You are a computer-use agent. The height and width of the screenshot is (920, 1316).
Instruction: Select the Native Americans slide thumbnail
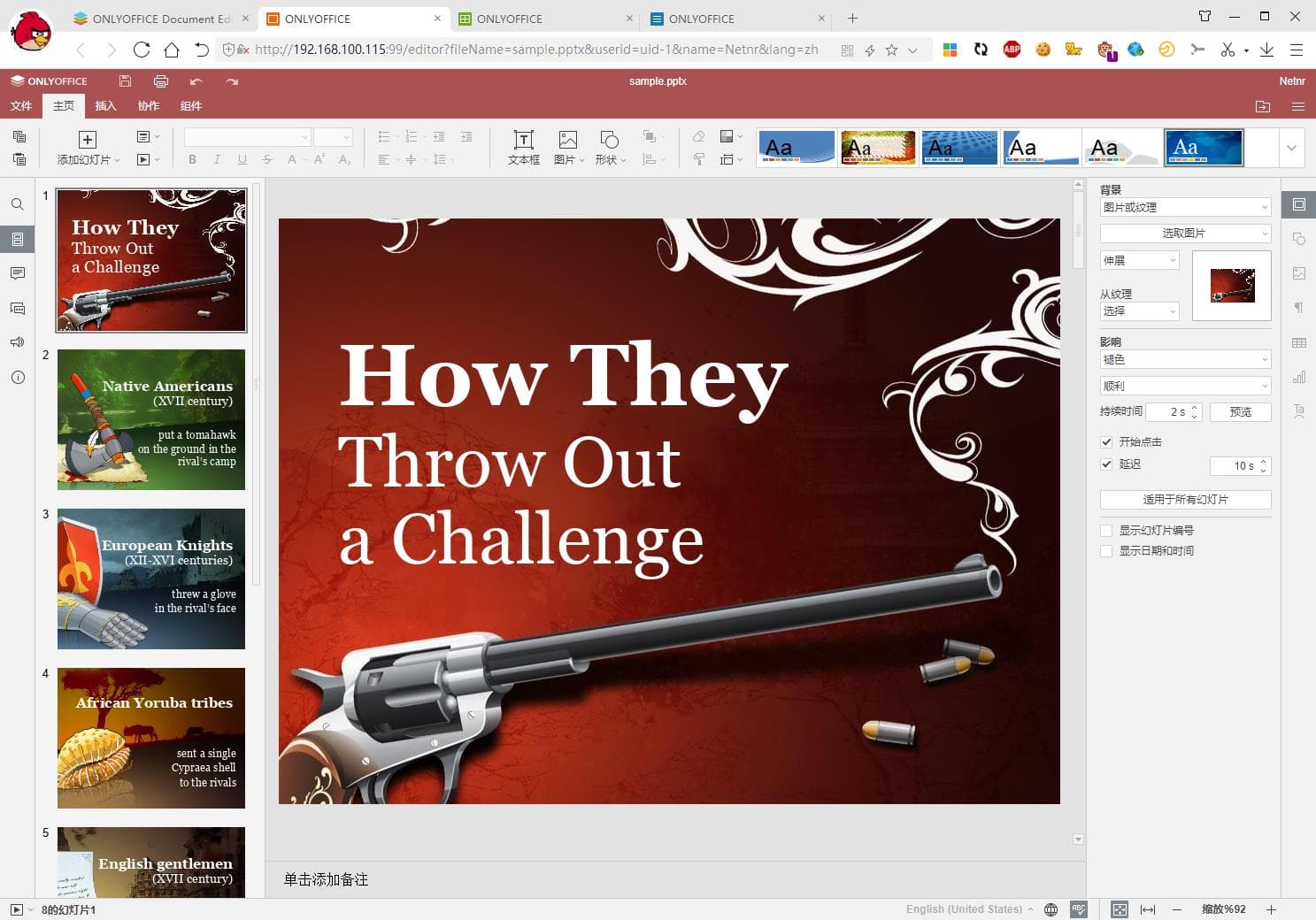pos(151,419)
